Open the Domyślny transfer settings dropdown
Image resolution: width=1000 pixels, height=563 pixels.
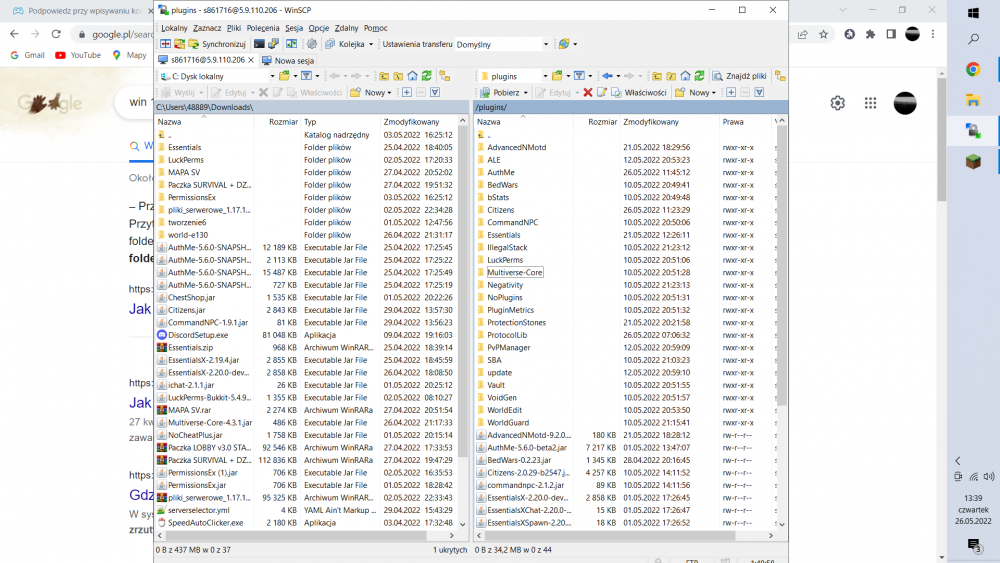[545, 44]
